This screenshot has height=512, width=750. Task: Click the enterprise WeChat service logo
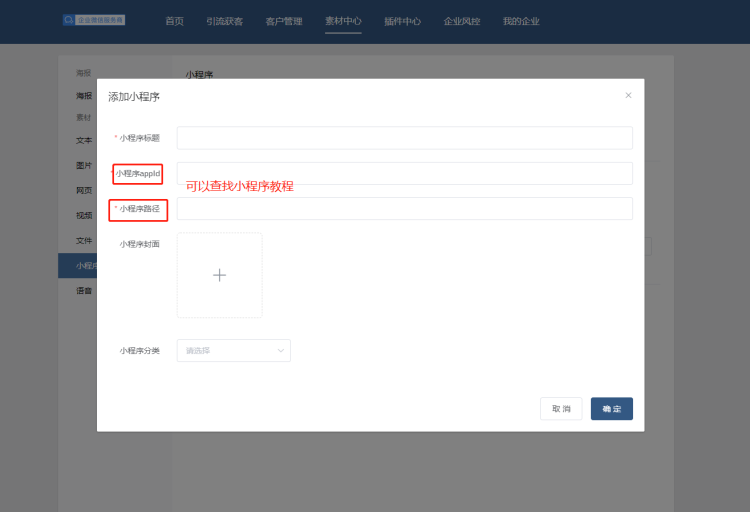tap(93, 20)
